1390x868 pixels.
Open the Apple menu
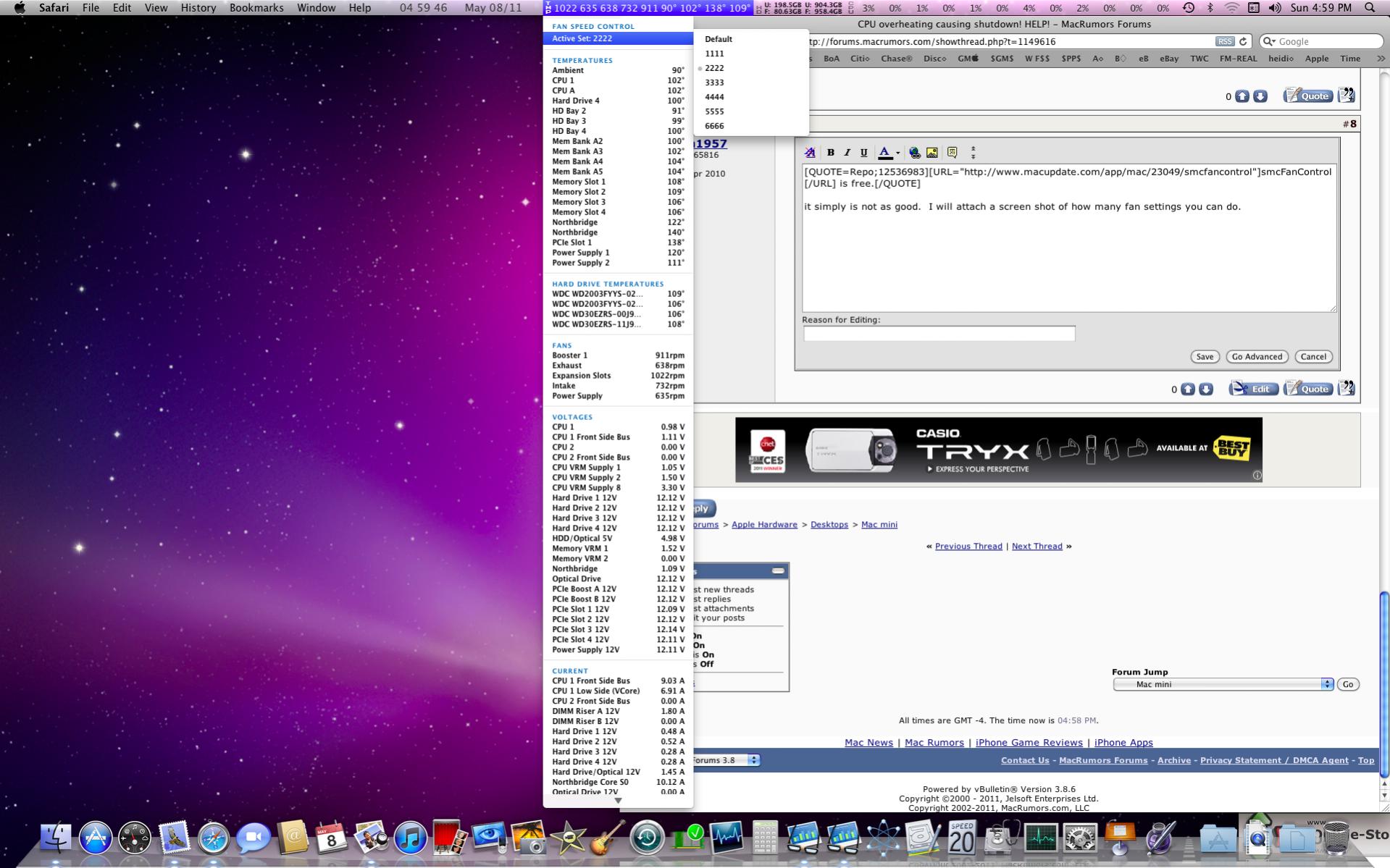(x=20, y=8)
